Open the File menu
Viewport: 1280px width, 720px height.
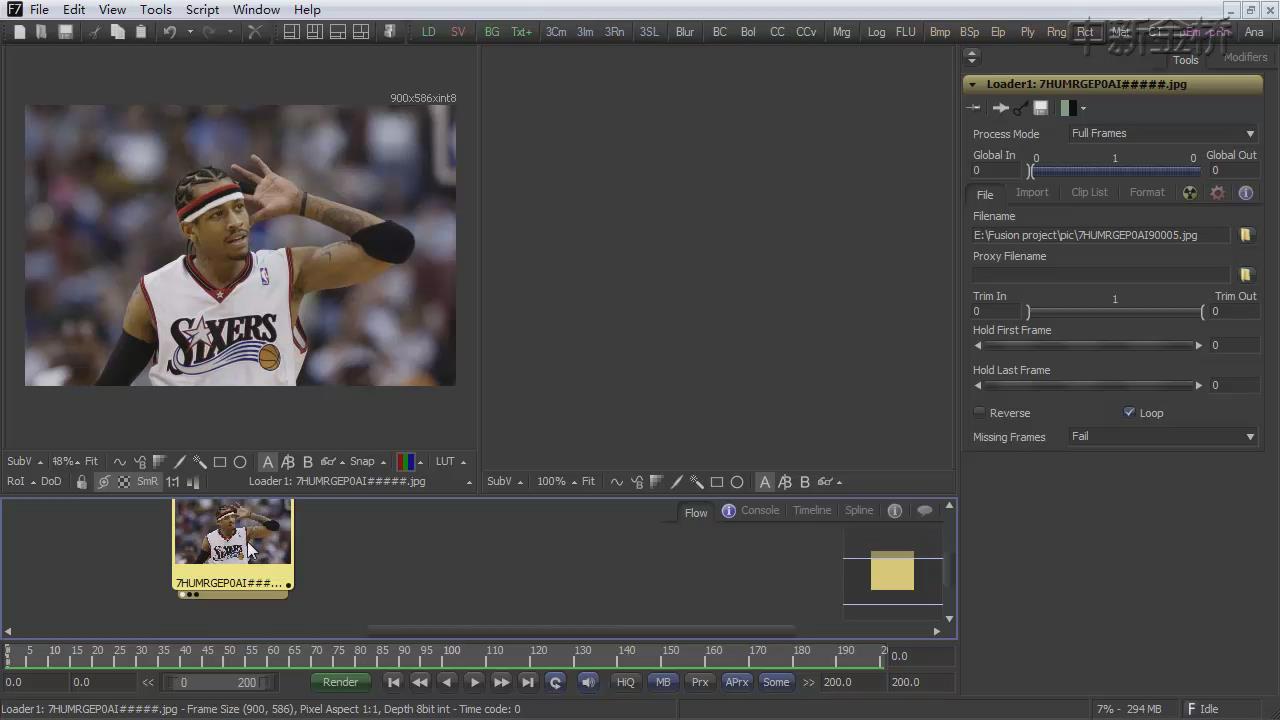click(39, 9)
